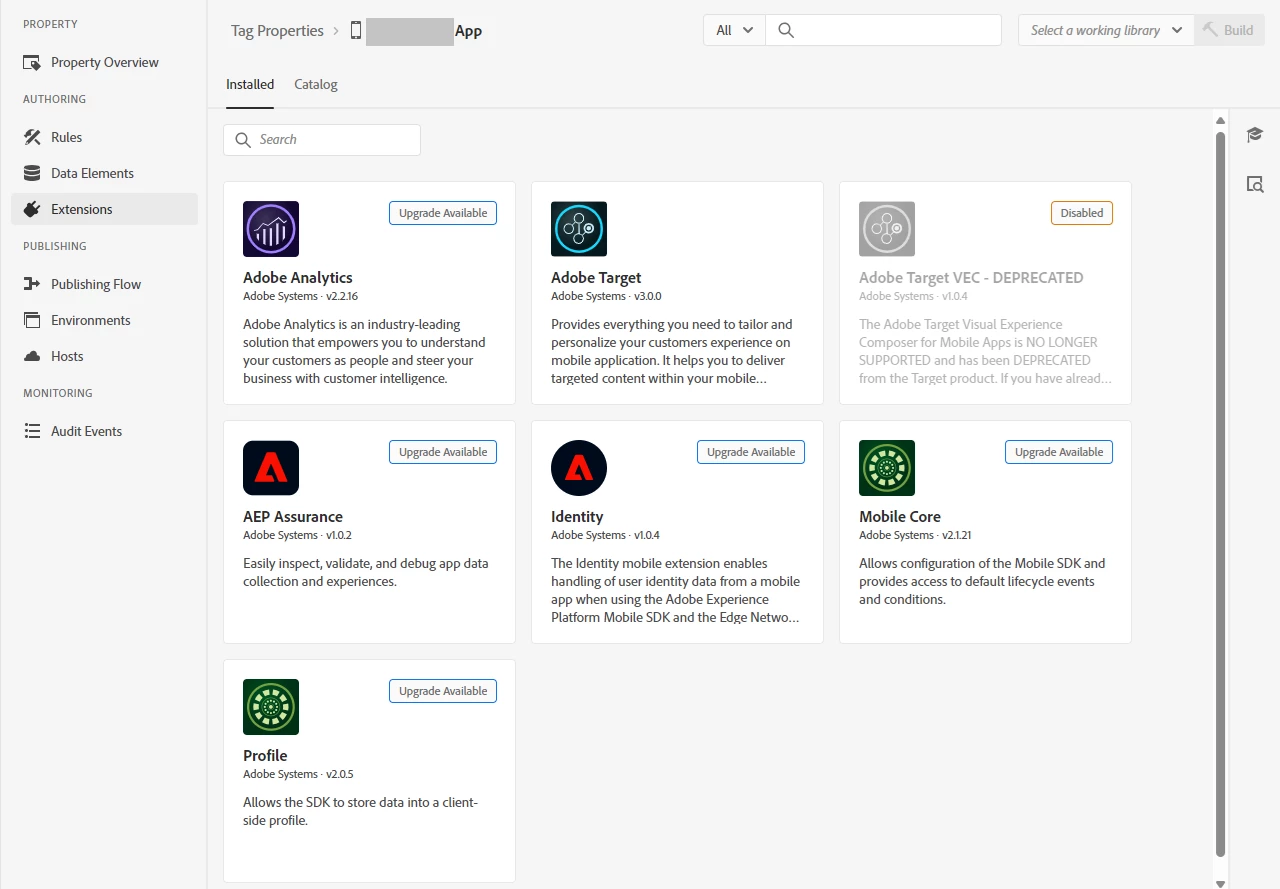The width and height of the screenshot is (1280, 889).
Task: Click the Profile description text
Action: coord(361,811)
